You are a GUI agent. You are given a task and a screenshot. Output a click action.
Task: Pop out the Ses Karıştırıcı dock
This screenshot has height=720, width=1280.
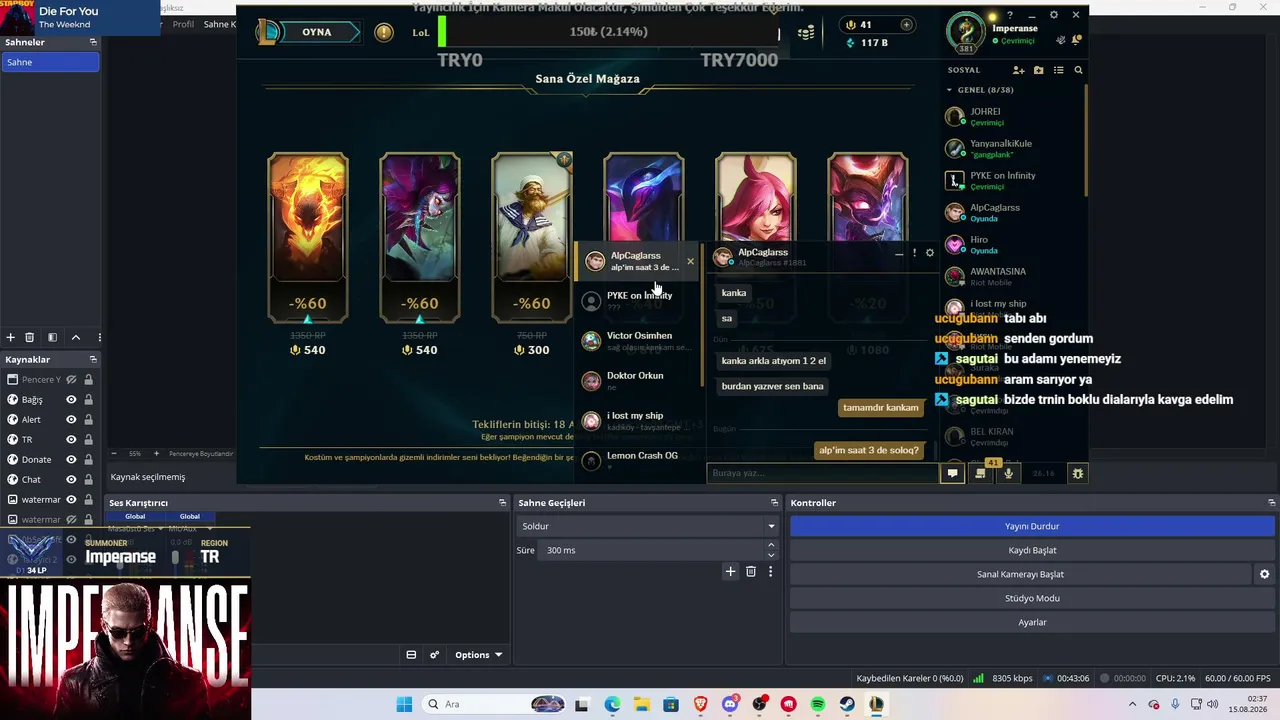tap(502, 503)
